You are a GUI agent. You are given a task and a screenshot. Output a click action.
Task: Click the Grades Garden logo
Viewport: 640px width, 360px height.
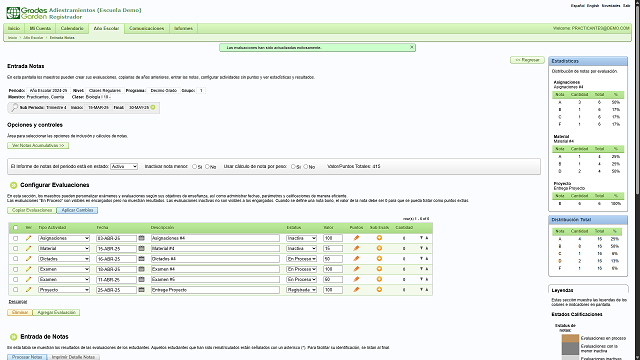pyautogui.click(x=27, y=13)
